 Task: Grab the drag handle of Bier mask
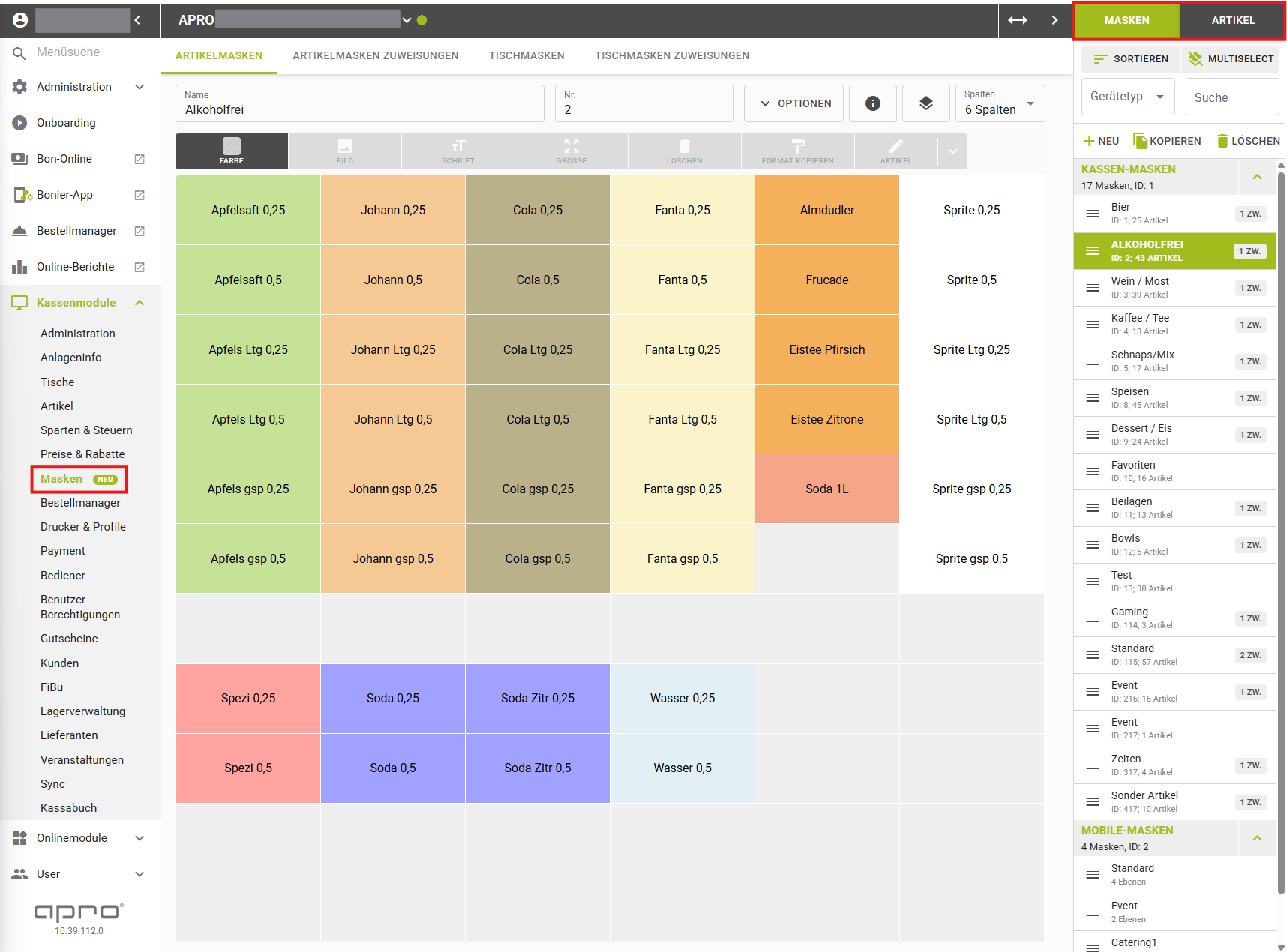pos(1093,214)
